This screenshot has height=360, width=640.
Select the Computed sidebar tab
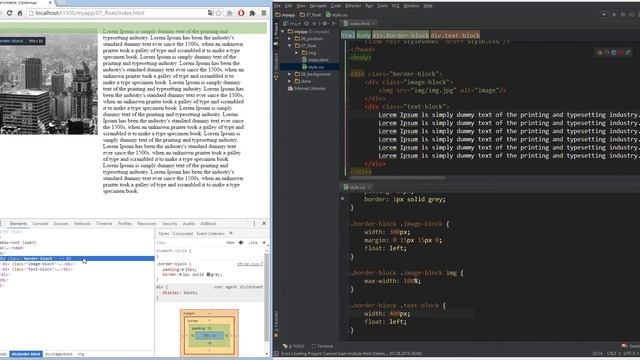click(182, 233)
